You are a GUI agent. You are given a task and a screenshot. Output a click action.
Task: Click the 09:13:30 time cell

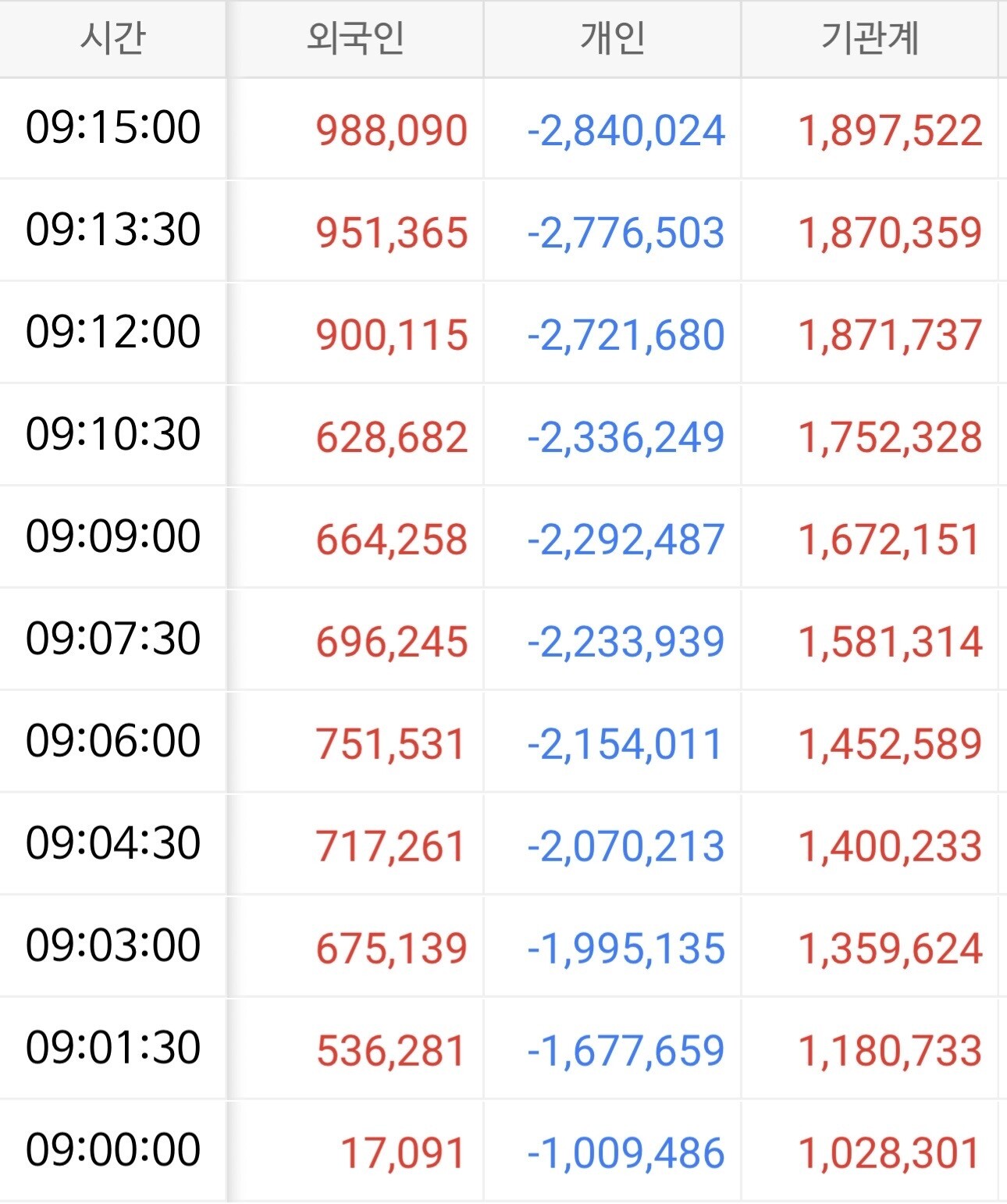click(x=113, y=230)
